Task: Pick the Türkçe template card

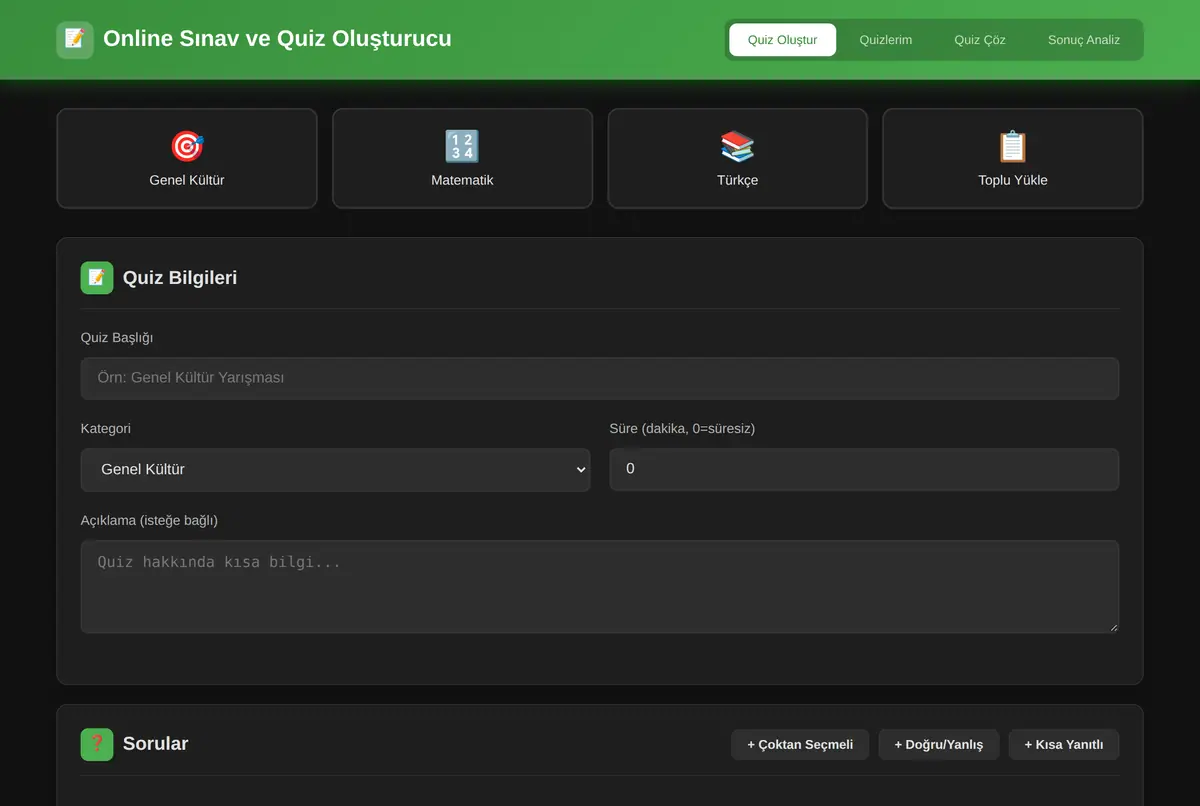Action: (738, 158)
